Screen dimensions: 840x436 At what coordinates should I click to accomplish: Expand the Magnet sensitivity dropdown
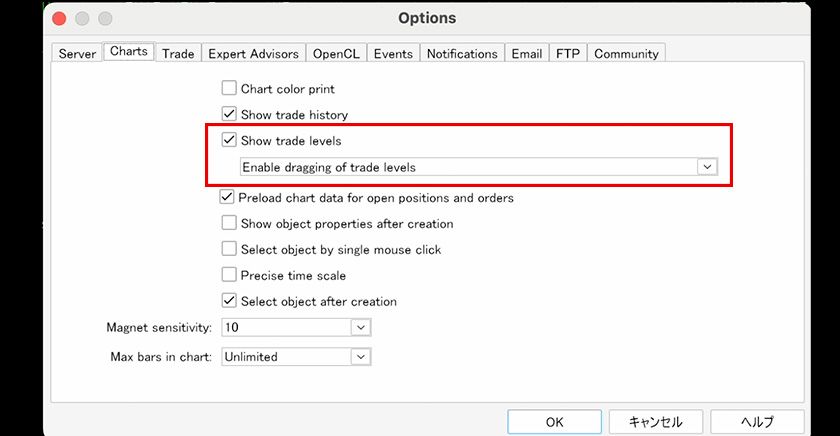pyautogui.click(x=361, y=327)
